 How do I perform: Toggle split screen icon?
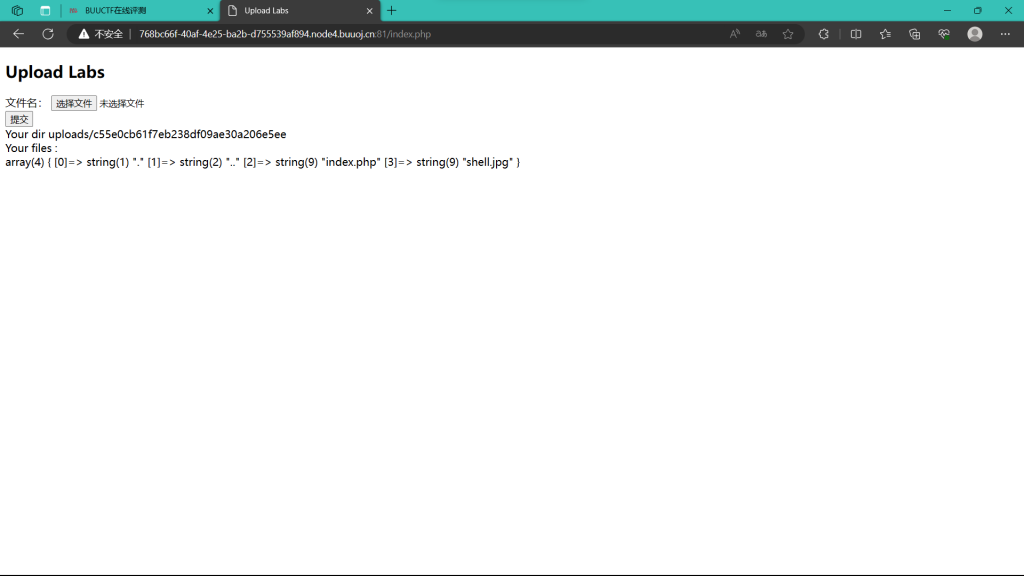(x=856, y=34)
